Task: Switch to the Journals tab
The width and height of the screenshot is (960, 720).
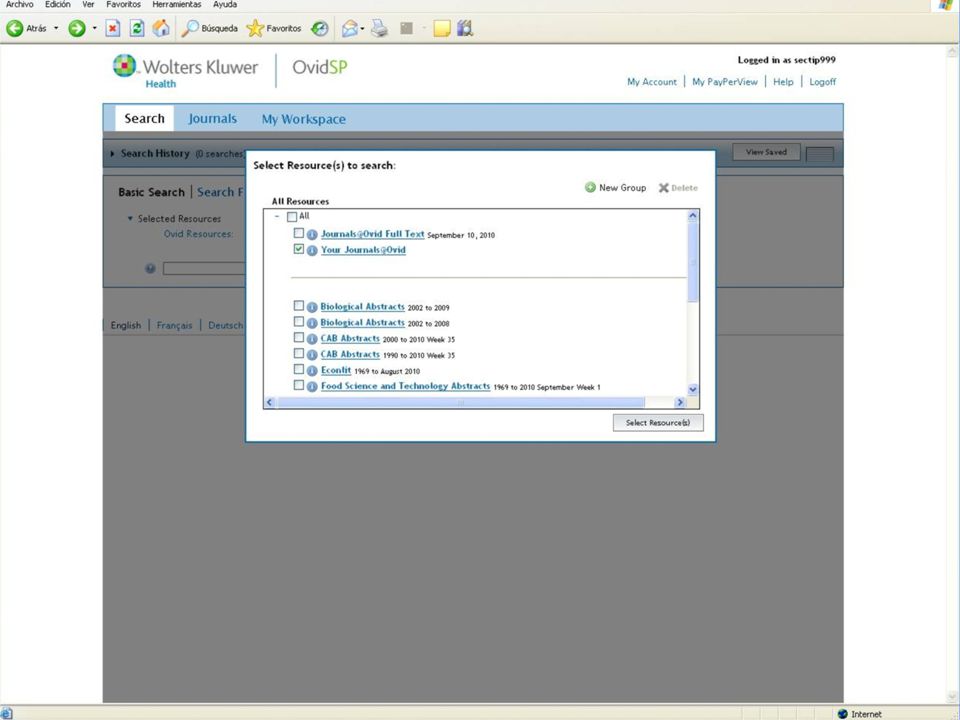Action: click(212, 119)
